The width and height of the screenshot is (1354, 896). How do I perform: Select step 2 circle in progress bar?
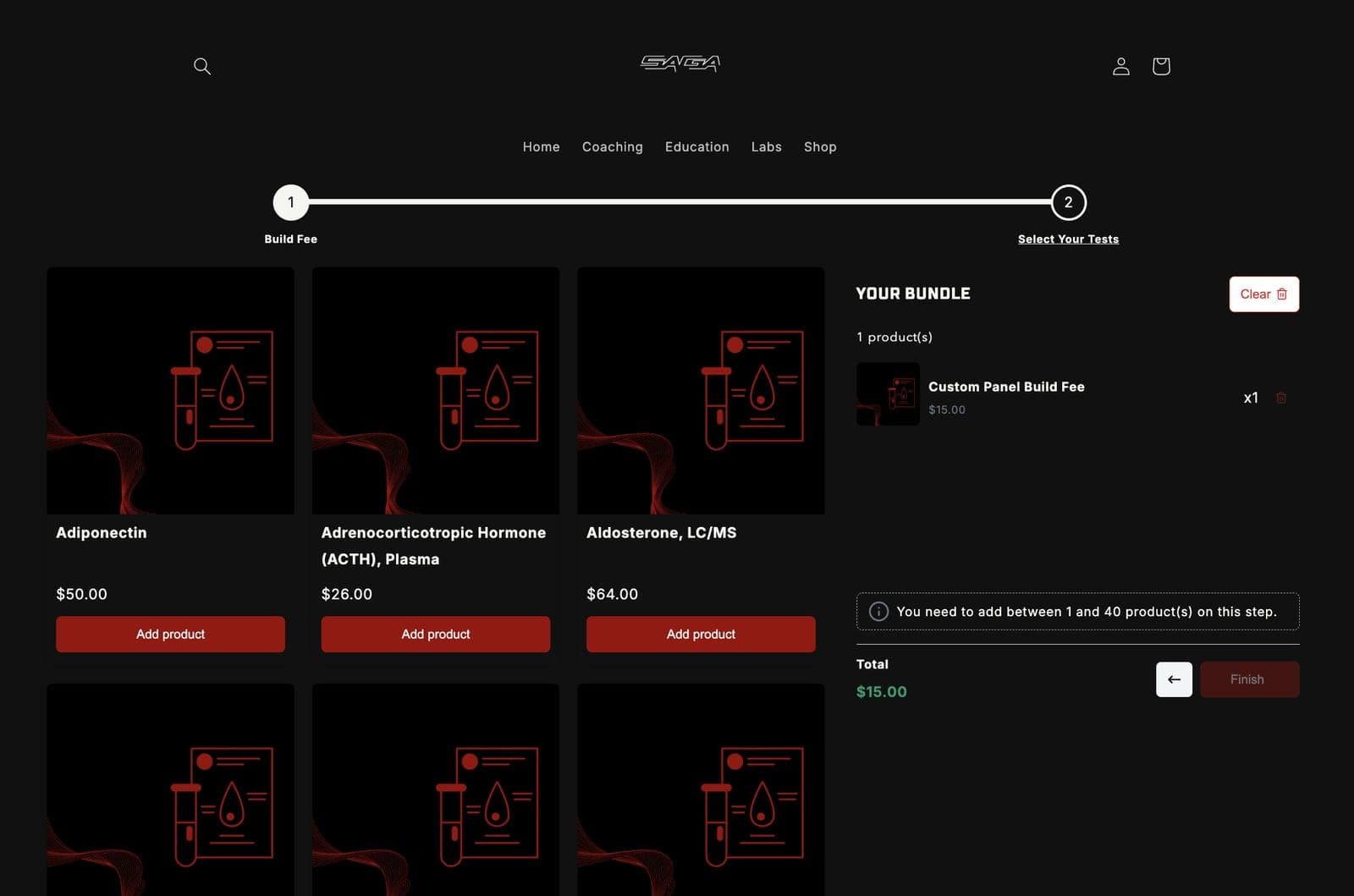pyautogui.click(x=1068, y=202)
